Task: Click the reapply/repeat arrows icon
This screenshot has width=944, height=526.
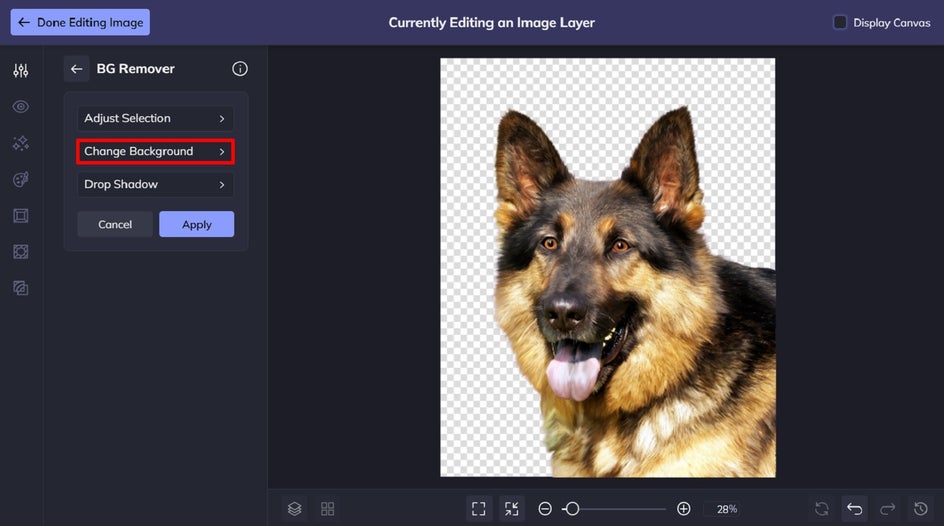Action: [821, 509]
